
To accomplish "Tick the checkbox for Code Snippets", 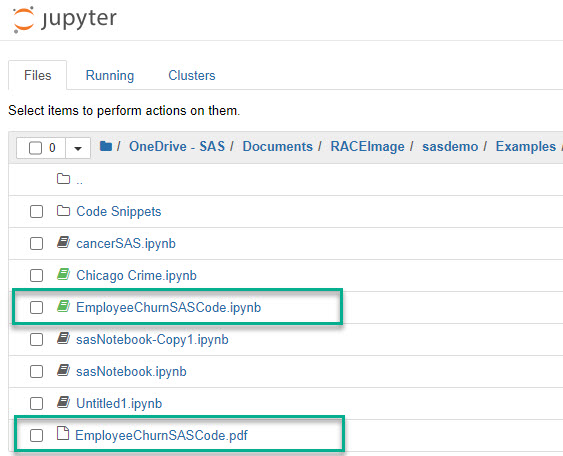I will [36, 211].
